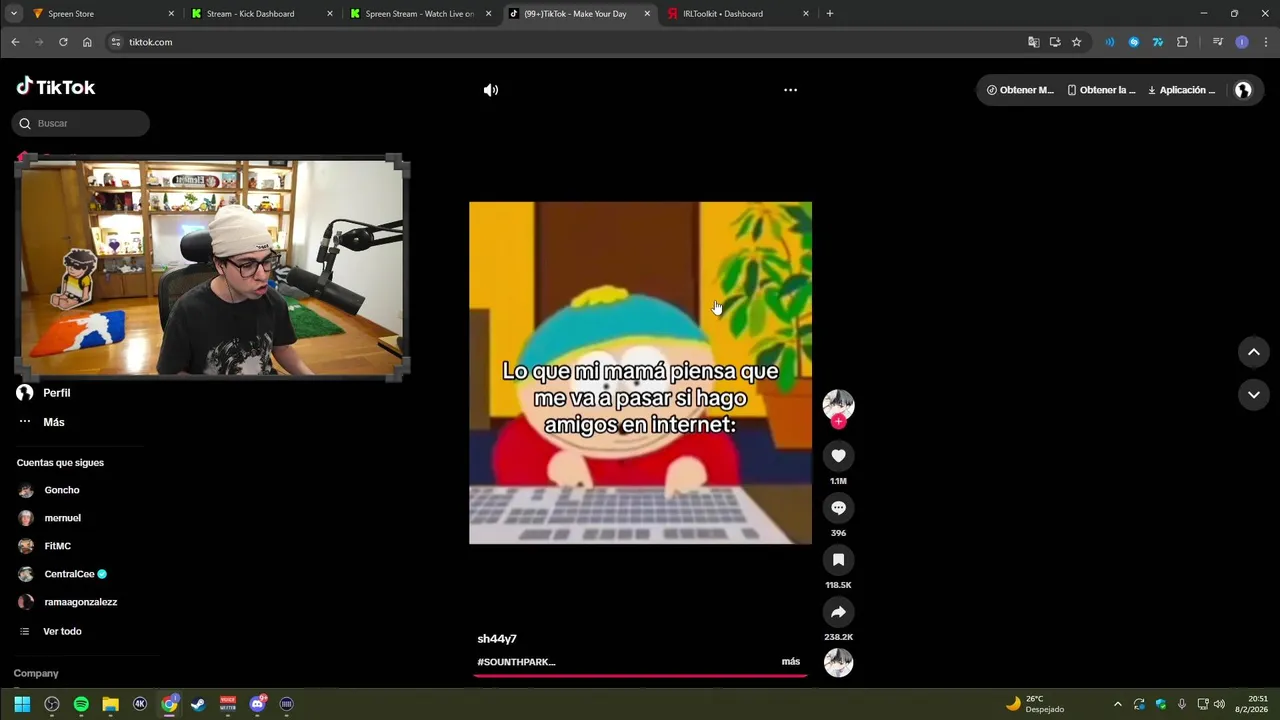Viewport: 1280px width, 720px height.
Task: Share the video via arrow icon
Action: click(x=838, y=612)
